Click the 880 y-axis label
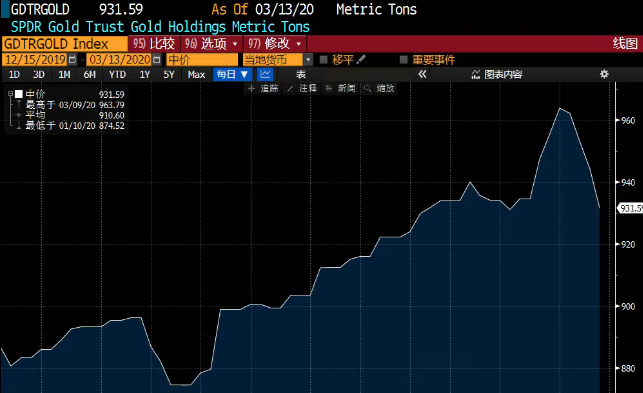 628,368
